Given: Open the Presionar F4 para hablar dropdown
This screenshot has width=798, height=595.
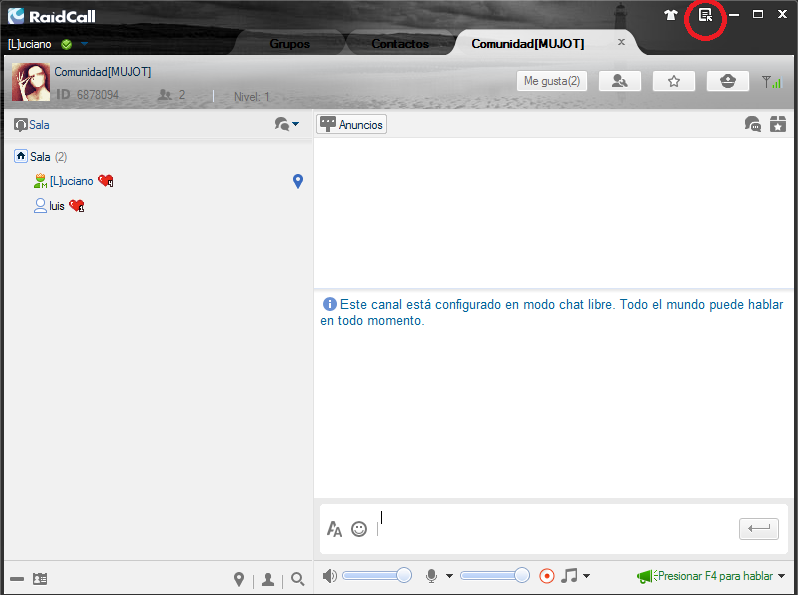Looking at the screenshot, I should pyautogui.click(x=781, y=576).
